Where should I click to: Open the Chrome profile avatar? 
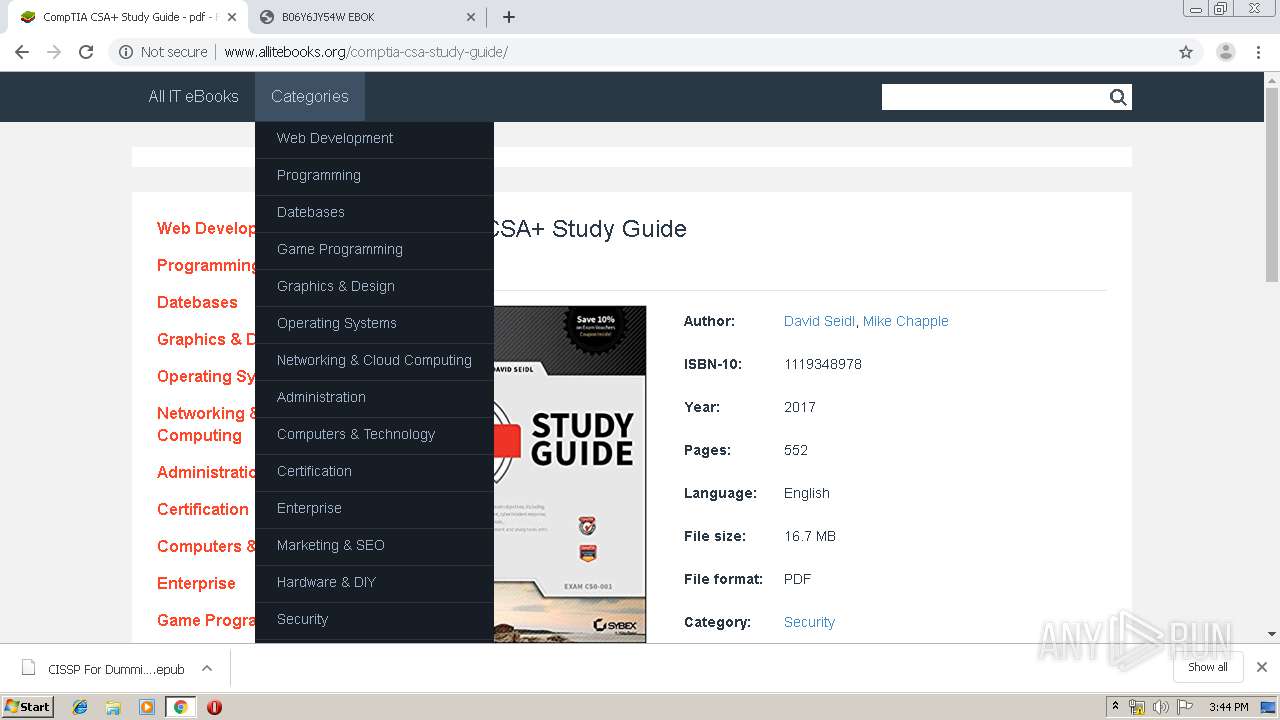(x=1226, y=52)
